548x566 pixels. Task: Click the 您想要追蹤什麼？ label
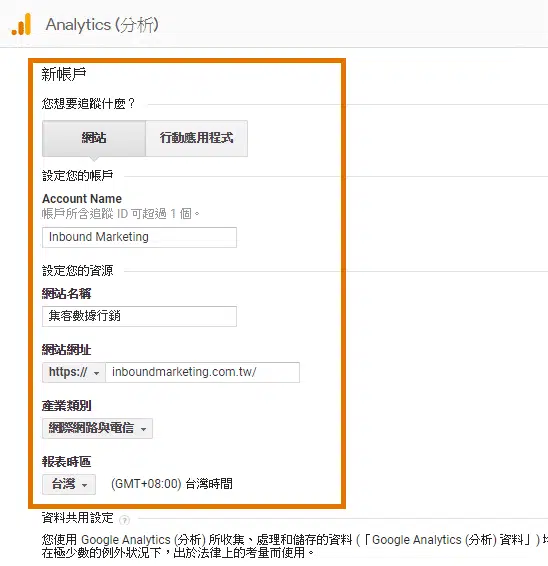(x=88, y=104)
